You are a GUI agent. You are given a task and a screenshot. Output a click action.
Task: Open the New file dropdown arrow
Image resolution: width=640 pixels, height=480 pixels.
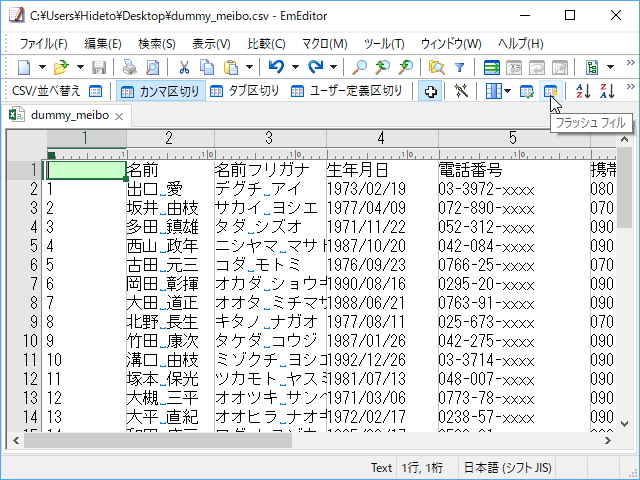(x=42, y=67)
